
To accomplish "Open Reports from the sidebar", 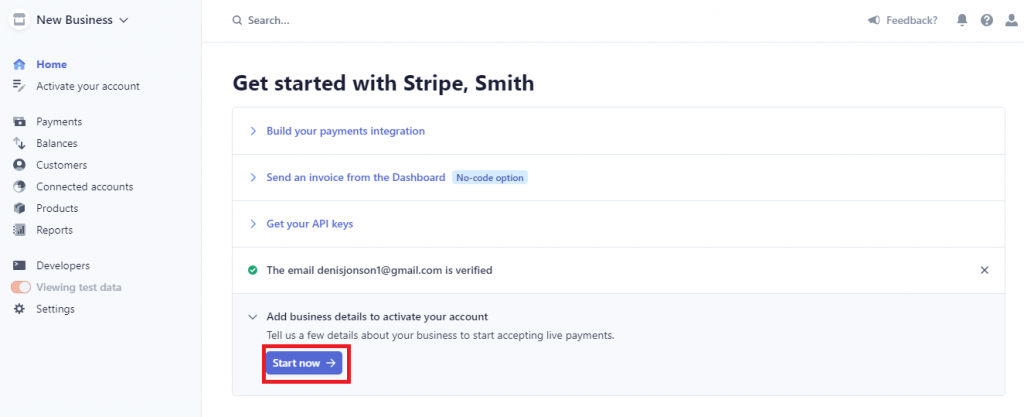I will (54, 230).
